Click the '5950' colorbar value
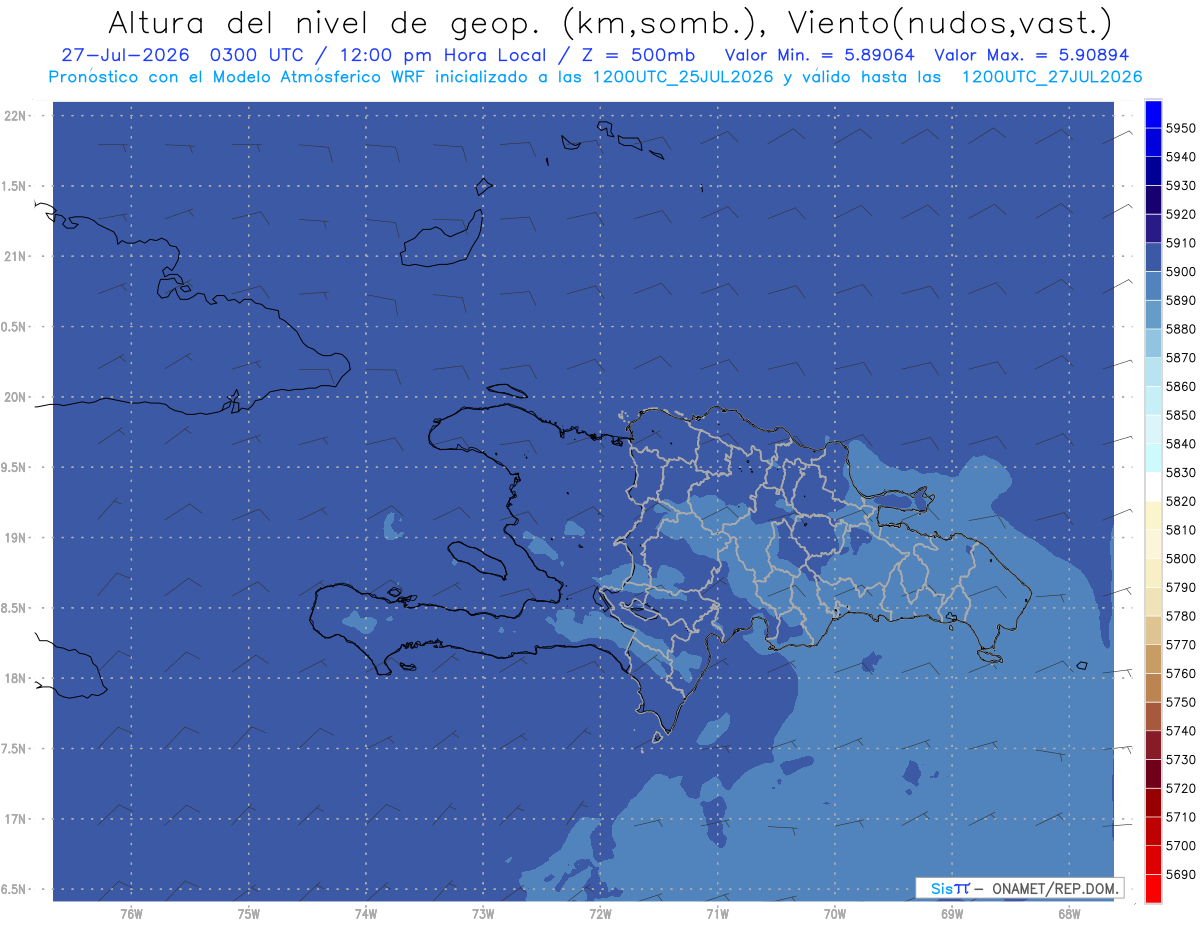 (1181, 128)
